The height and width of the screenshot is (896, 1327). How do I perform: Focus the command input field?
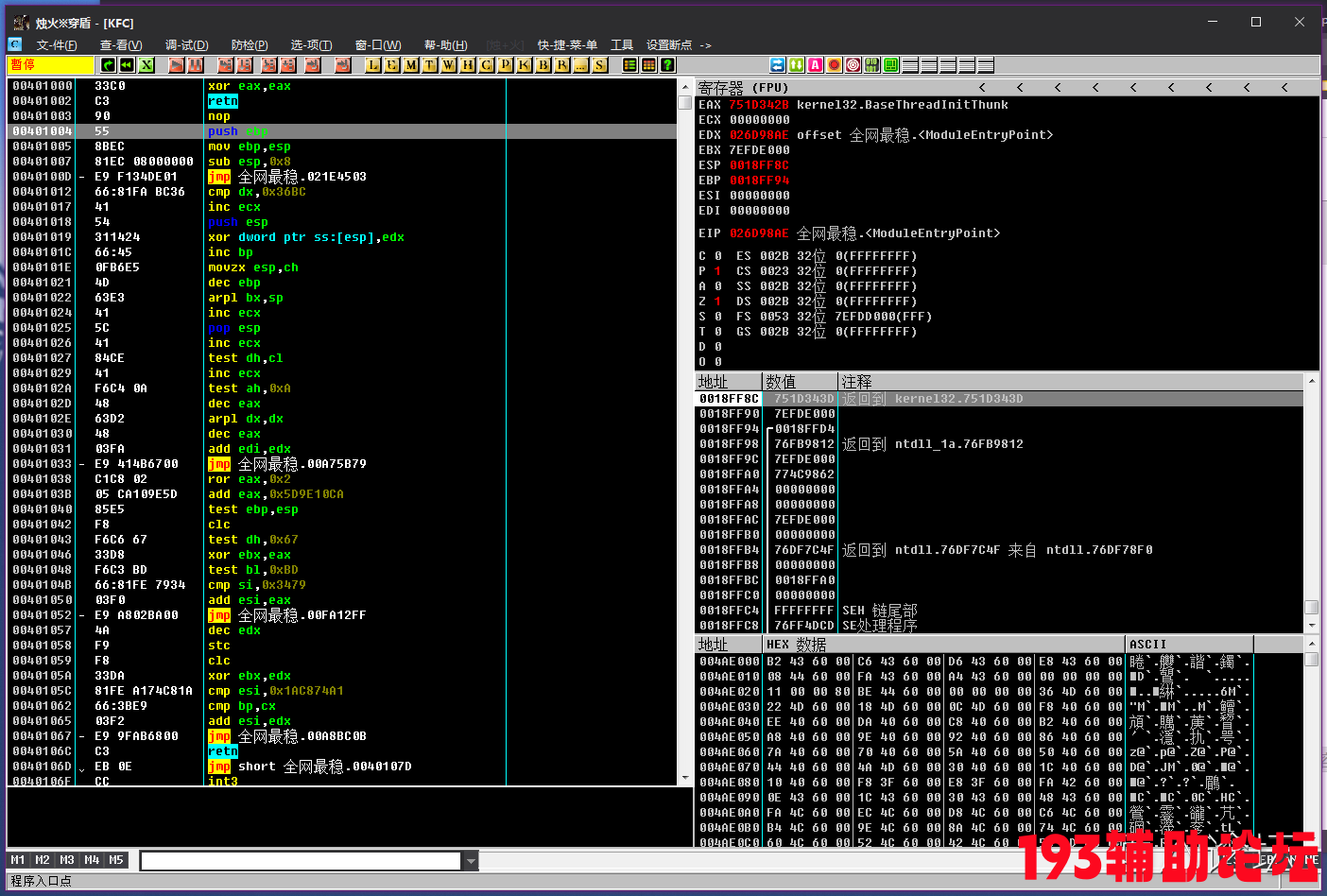click(302, 860)
